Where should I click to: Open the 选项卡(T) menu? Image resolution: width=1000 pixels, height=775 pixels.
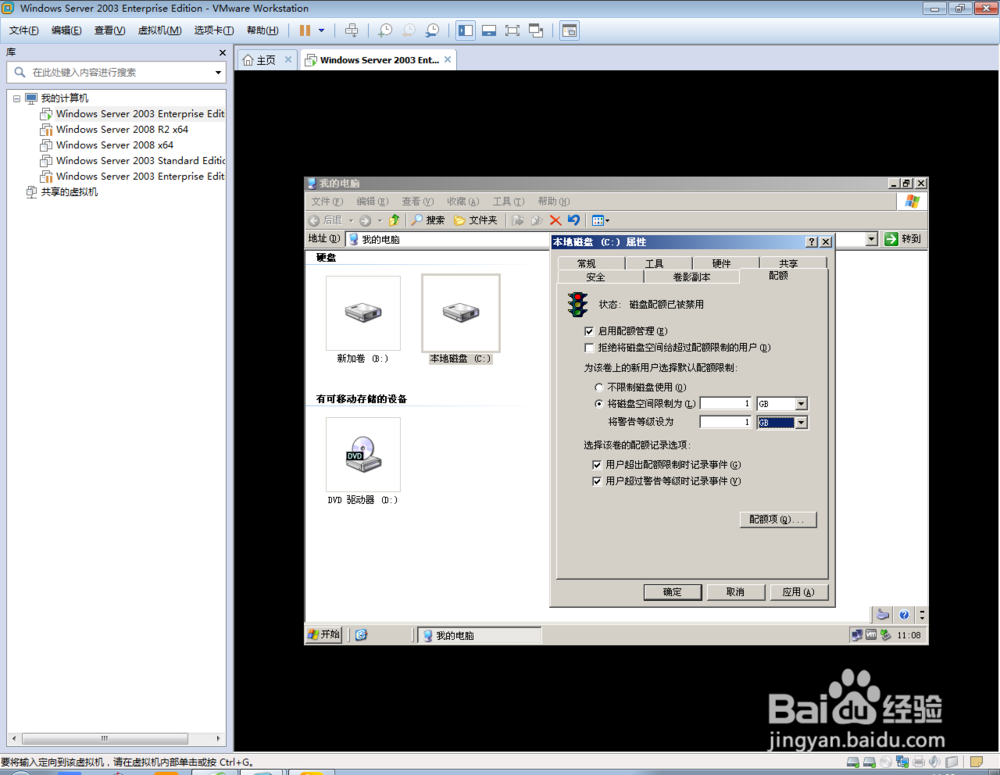[214, 31]
